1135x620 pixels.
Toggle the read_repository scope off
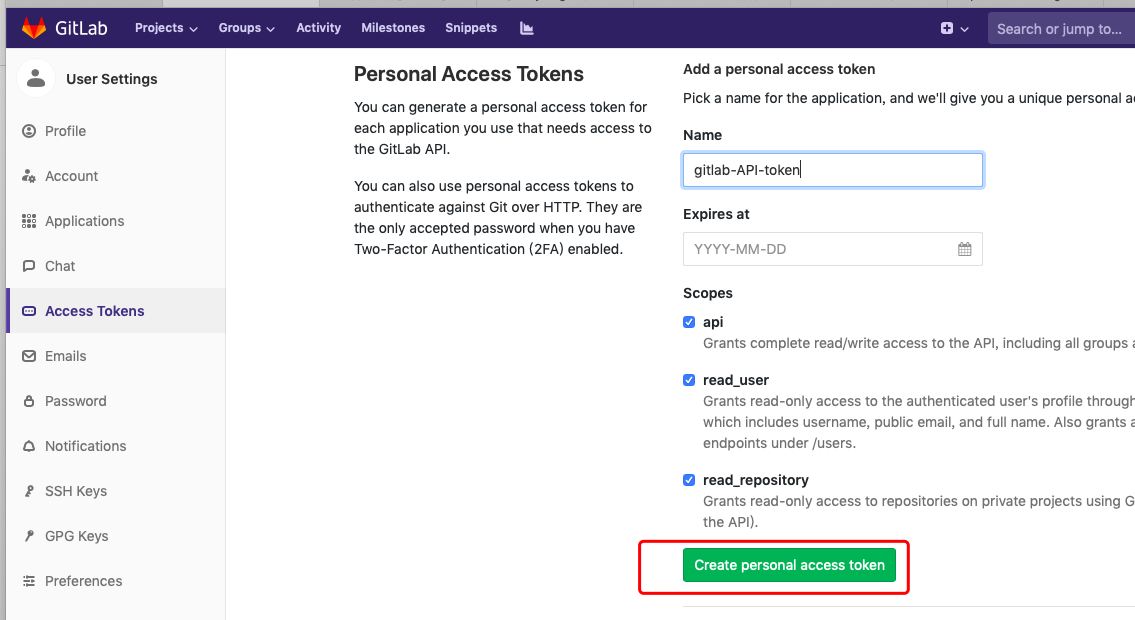pos(689,480)
